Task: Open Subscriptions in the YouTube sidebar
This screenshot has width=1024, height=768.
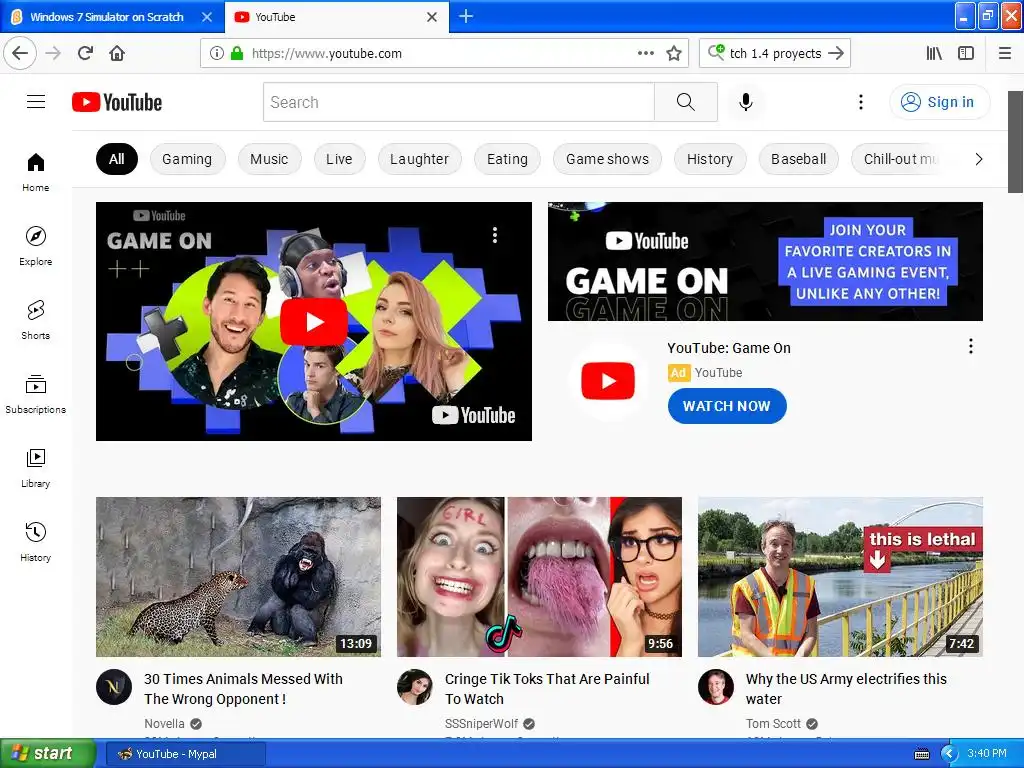Action: coord(36,394)
